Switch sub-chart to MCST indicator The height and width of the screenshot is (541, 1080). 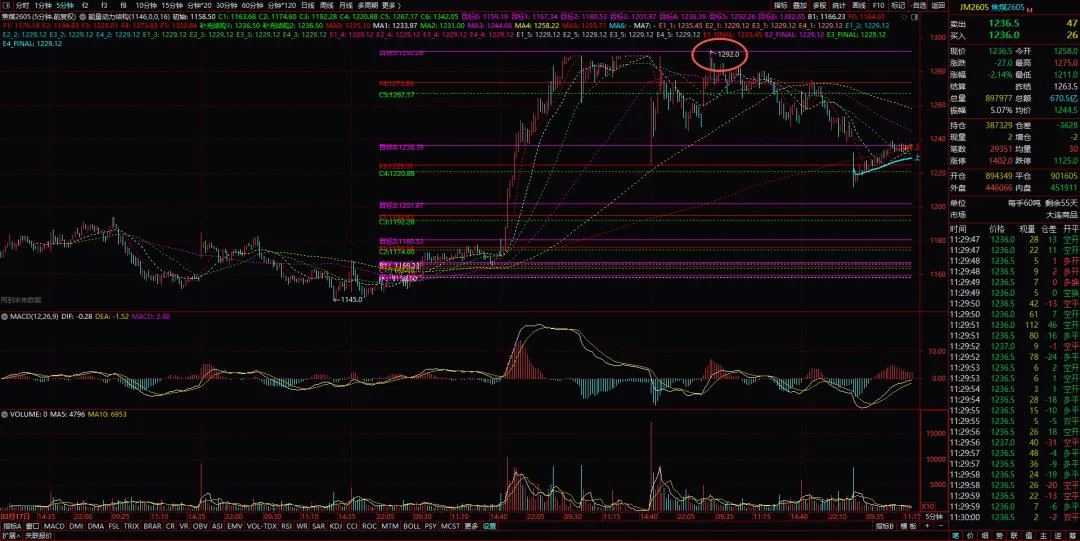tap(450, 526)
